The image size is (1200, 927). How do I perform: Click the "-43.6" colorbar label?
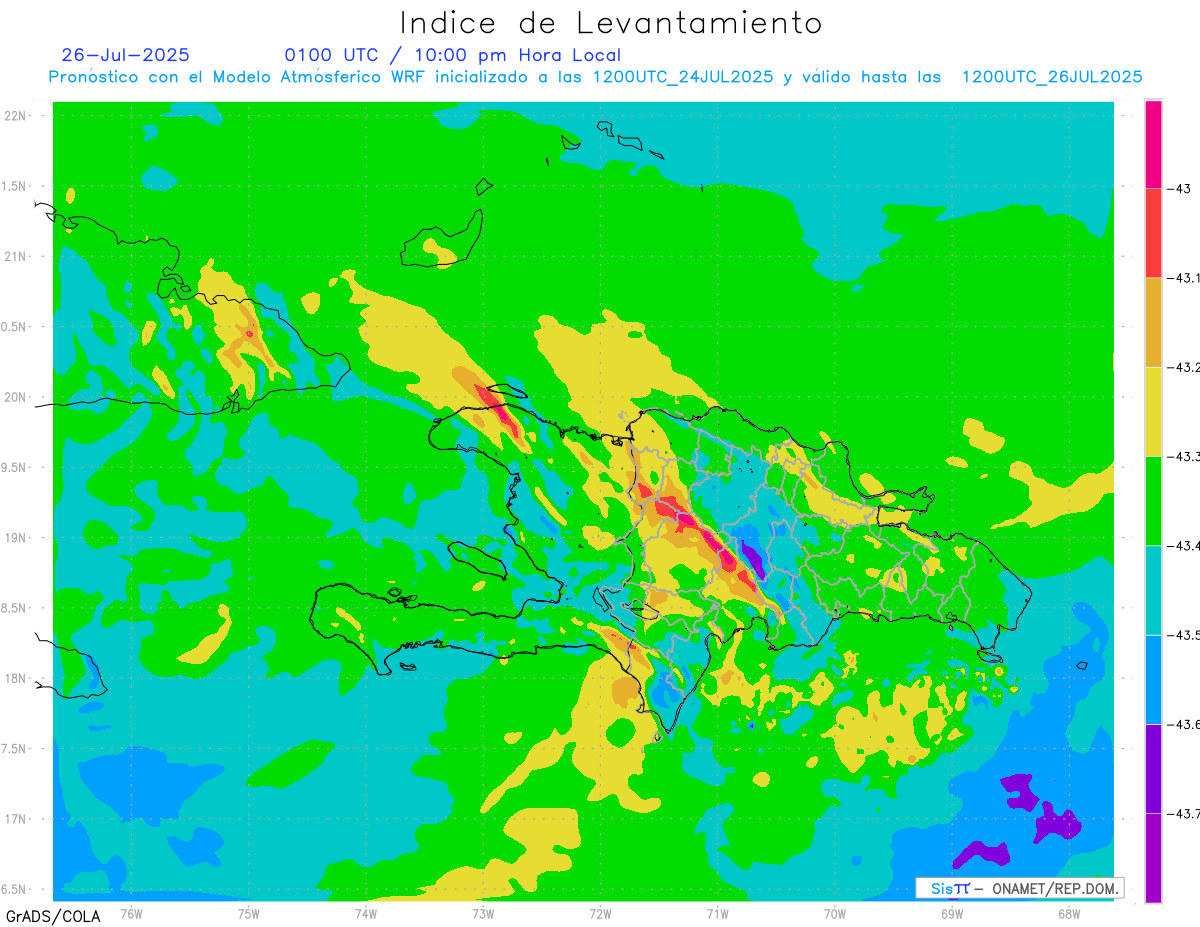point(1183,724)
